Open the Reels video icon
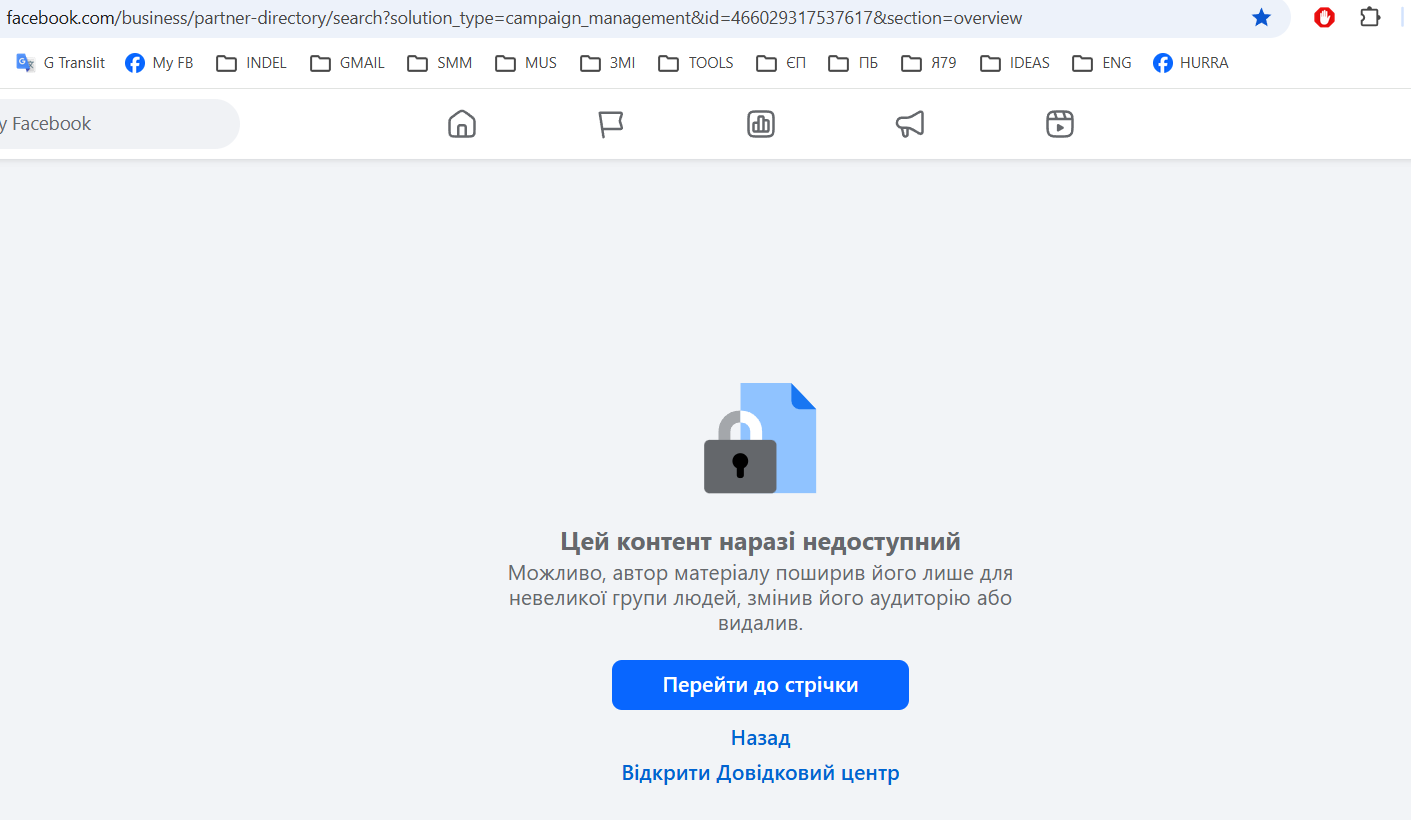 coord(1060,124)
